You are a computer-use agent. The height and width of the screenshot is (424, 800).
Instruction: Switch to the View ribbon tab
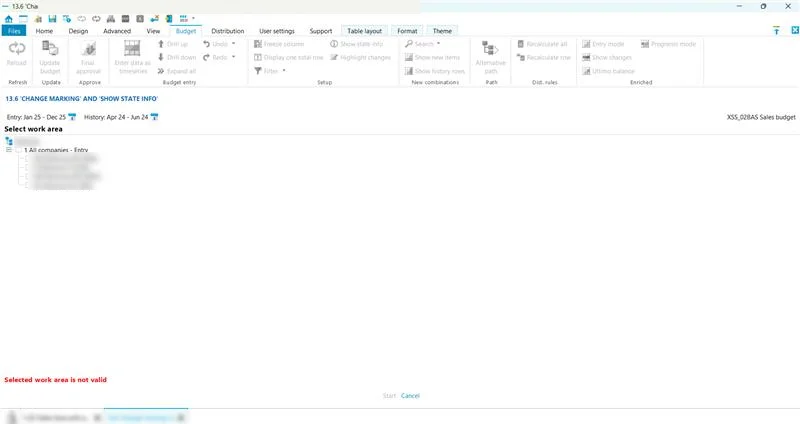coord(153,31)
